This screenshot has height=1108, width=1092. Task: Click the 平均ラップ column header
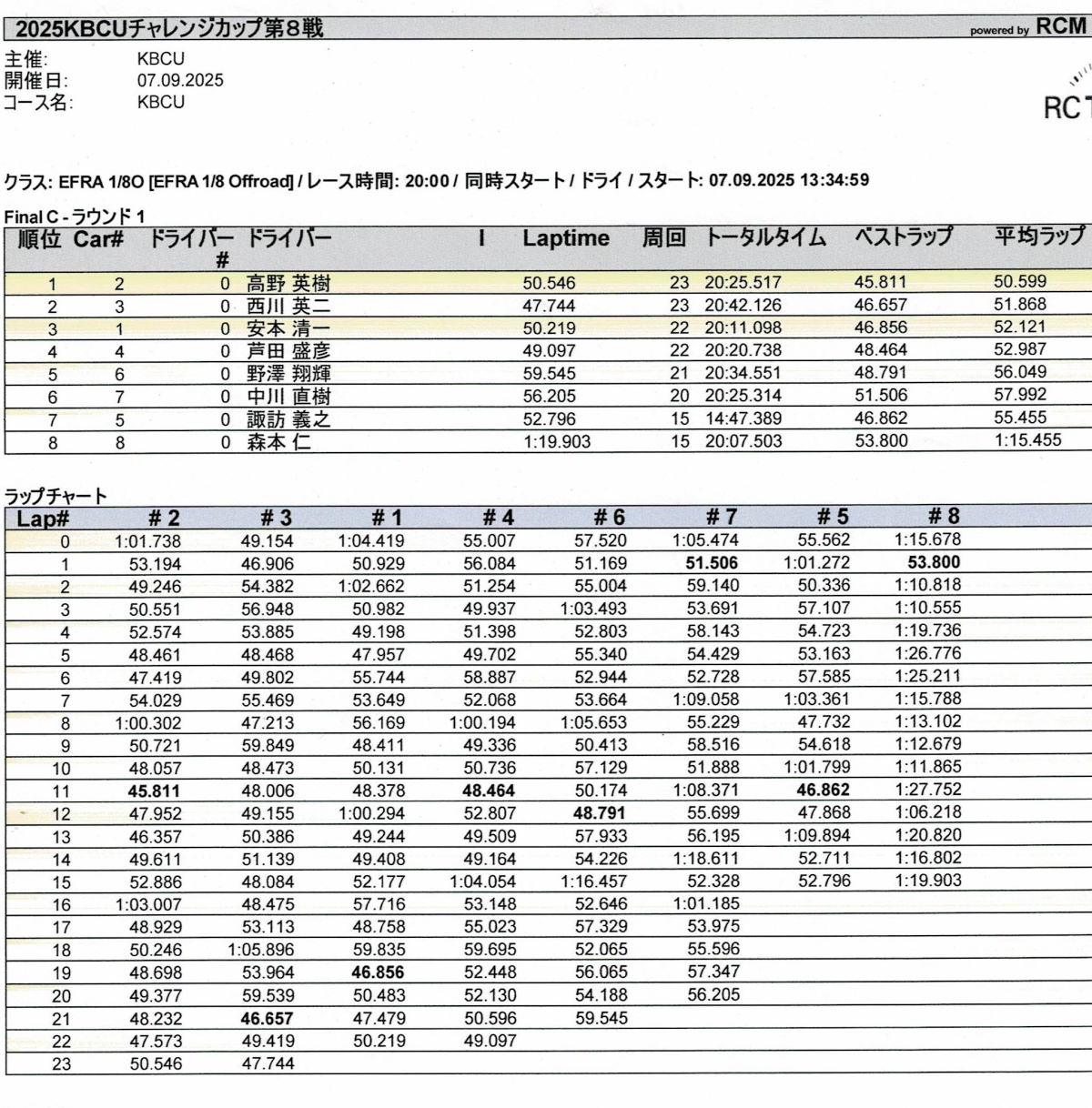1039,237
